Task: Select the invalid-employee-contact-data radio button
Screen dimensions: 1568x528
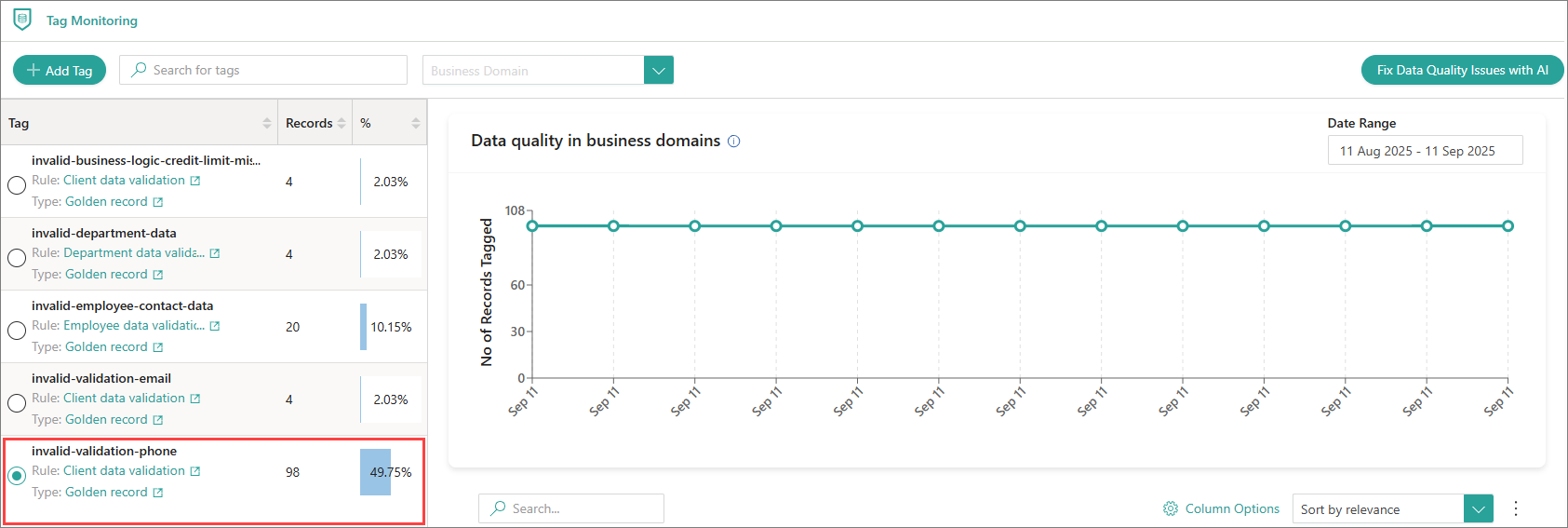Action: [x=17, y=330]
